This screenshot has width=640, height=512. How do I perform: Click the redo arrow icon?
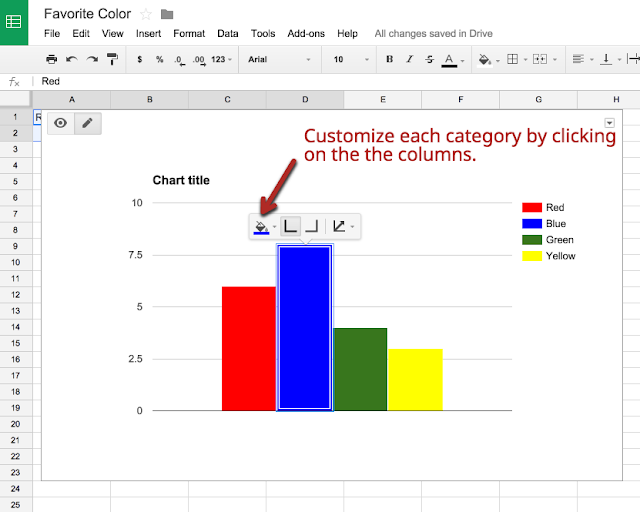[x=92, y=59]
